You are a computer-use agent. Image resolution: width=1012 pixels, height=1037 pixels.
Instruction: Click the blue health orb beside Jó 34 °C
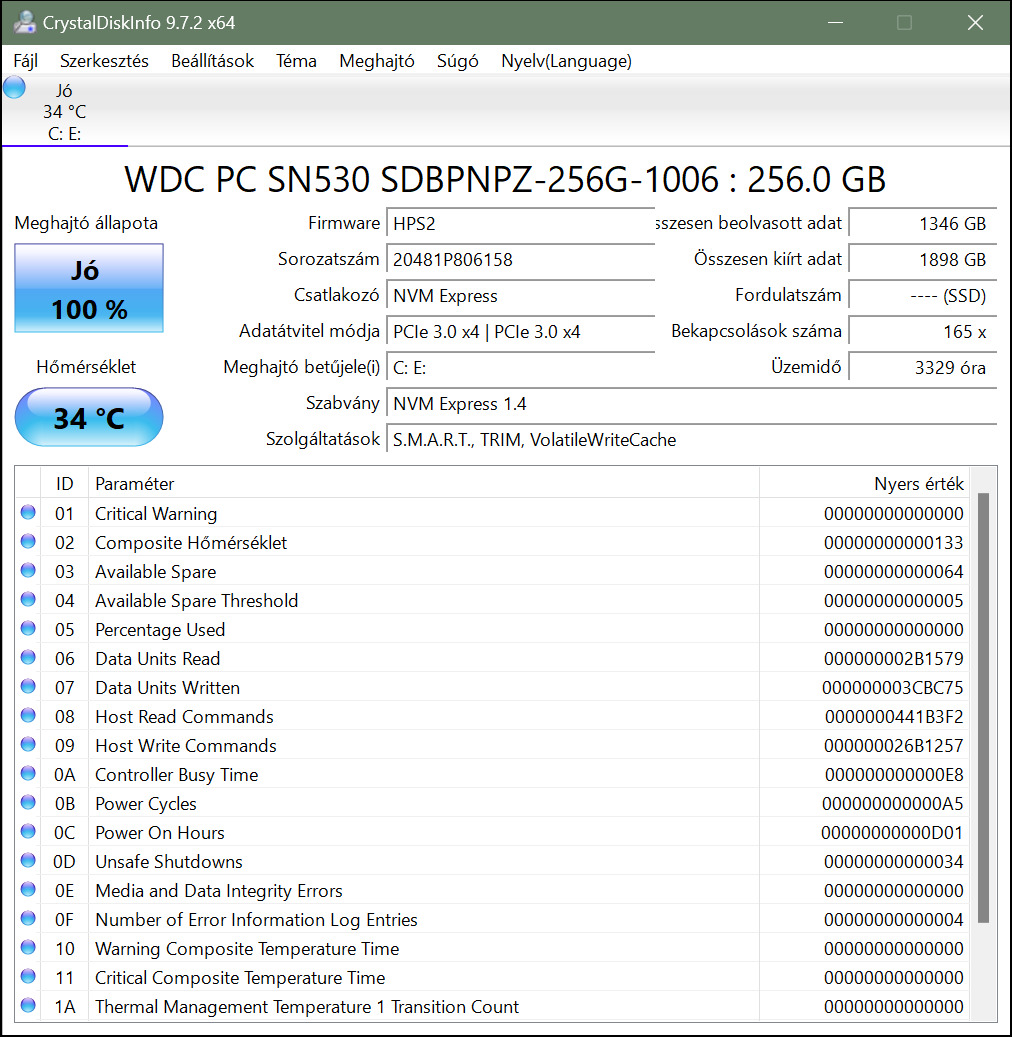coord(15,87)
